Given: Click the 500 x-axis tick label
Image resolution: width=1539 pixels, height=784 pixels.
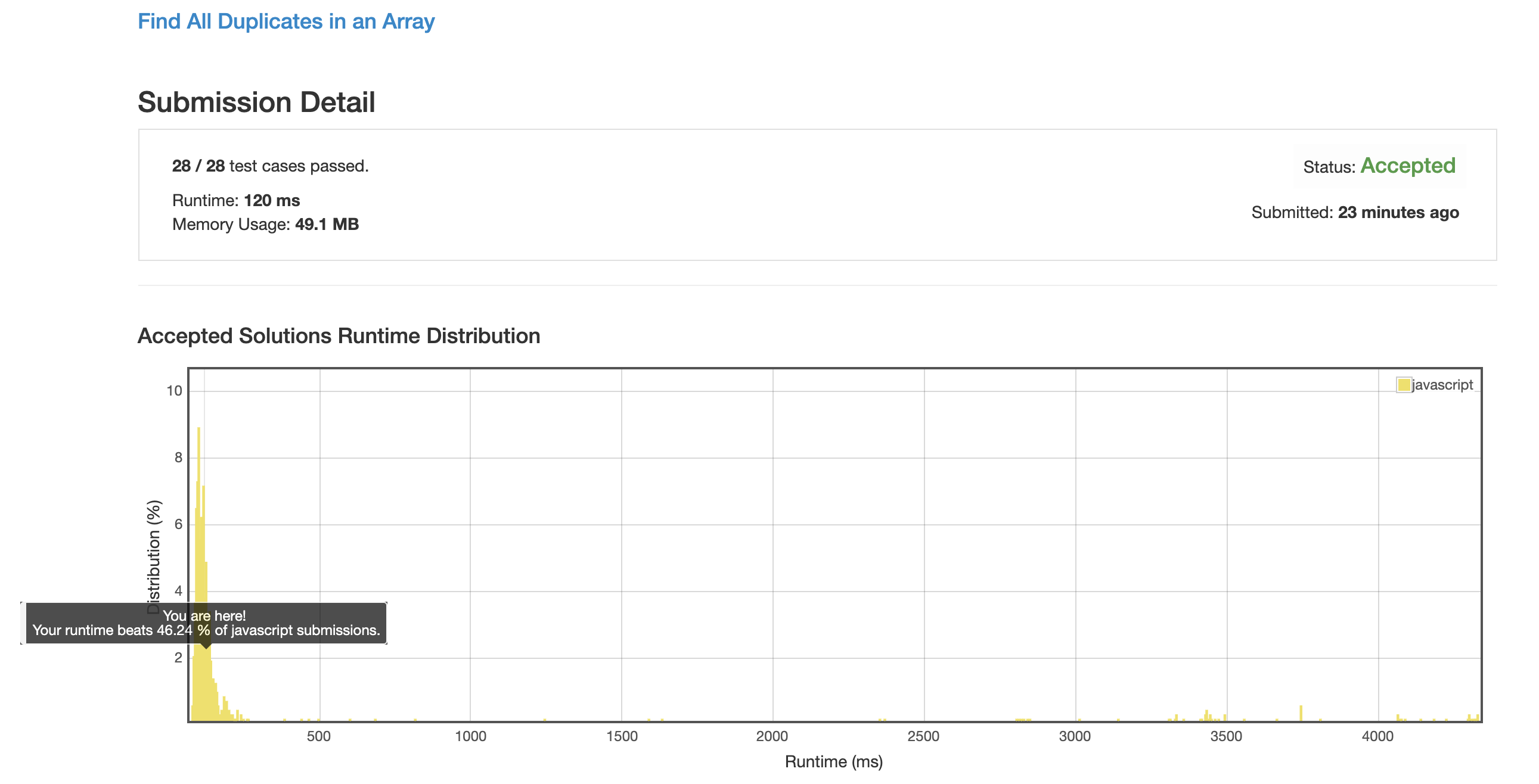Looking at the screenshot, I should [x=318, y=736].
